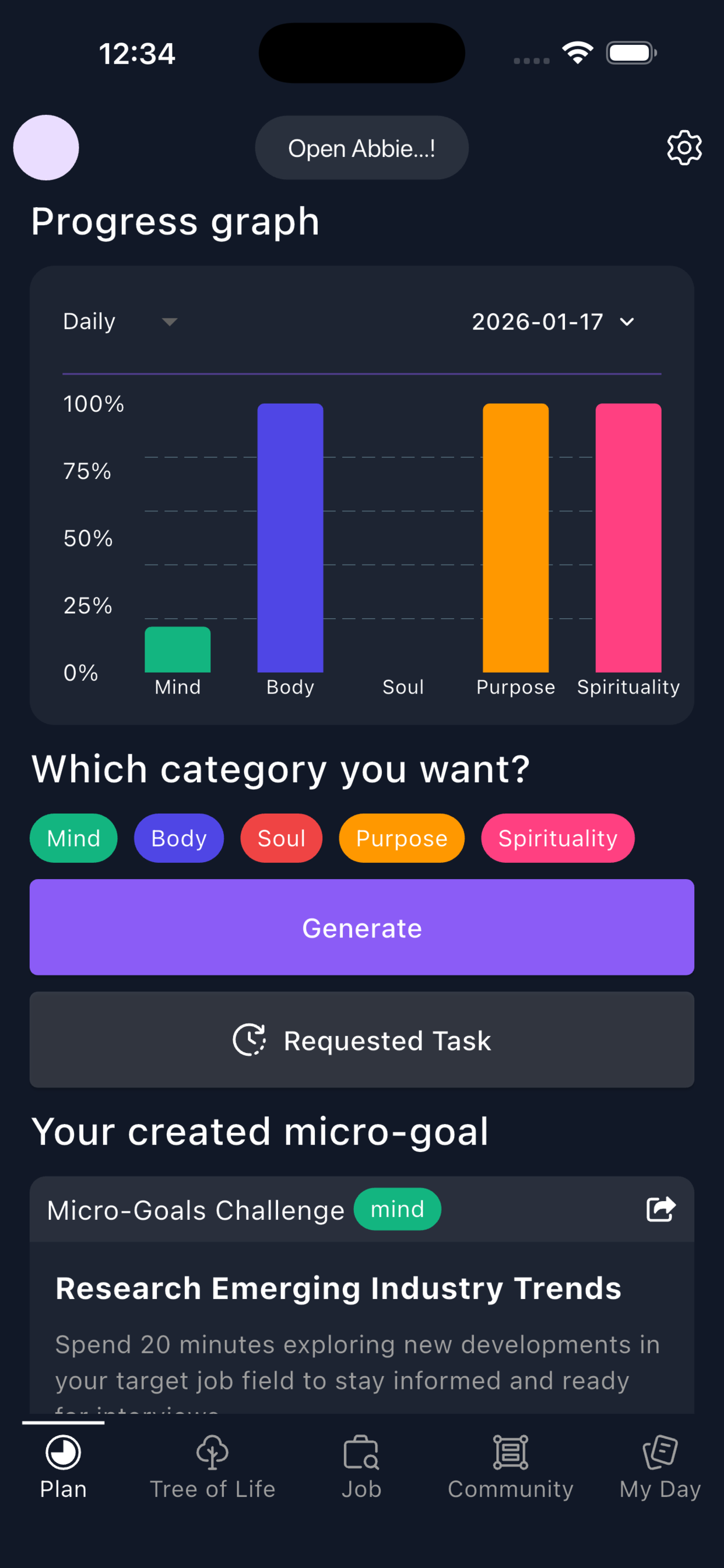Open the Plan tab icon
The image size is (724, 1568).
tap(62, 1458)
